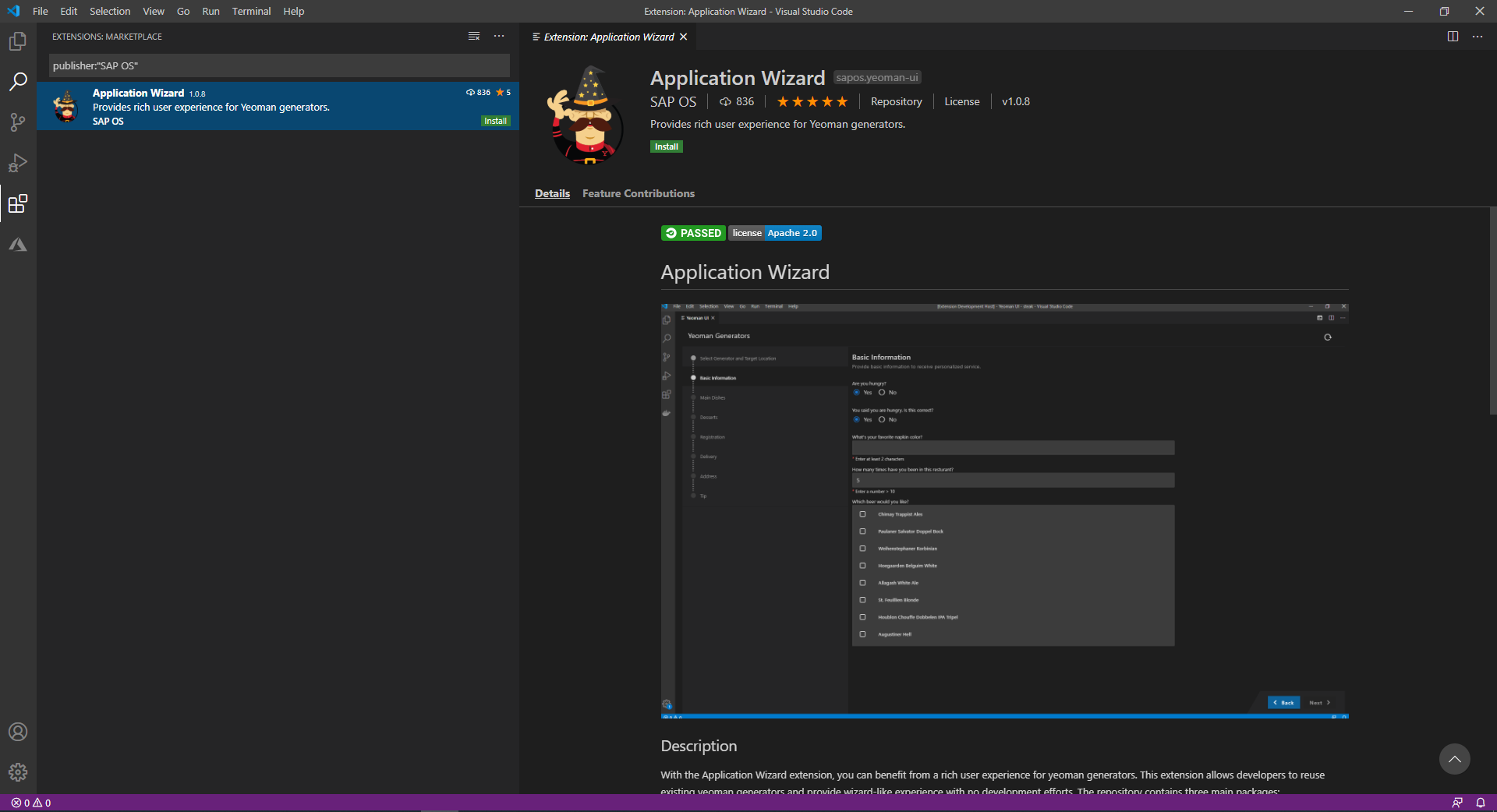Open the Source Control view
The image size is (1497, 812).
click(17, 122)
